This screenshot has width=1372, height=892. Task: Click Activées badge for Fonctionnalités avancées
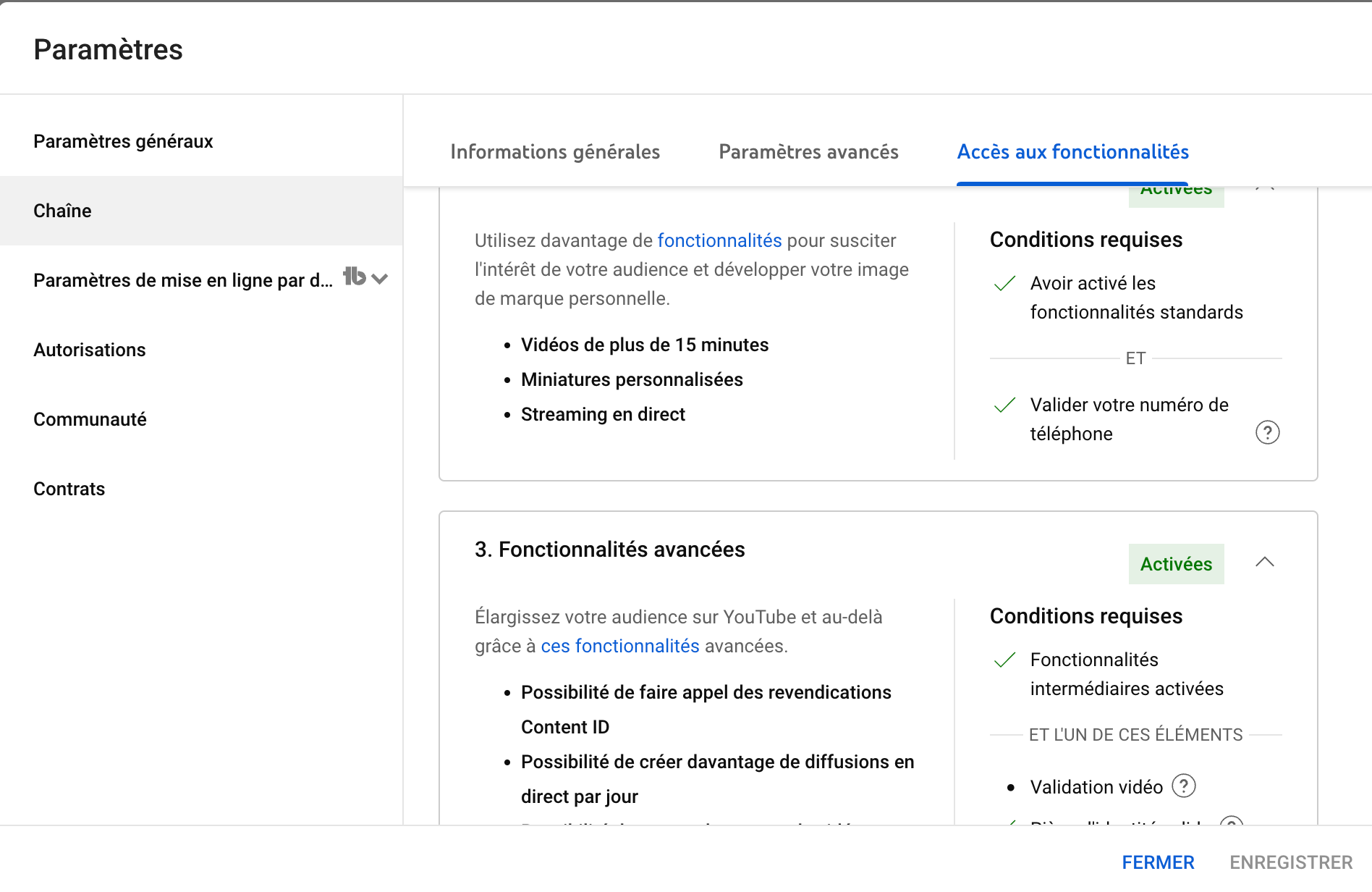point(1176,564)
